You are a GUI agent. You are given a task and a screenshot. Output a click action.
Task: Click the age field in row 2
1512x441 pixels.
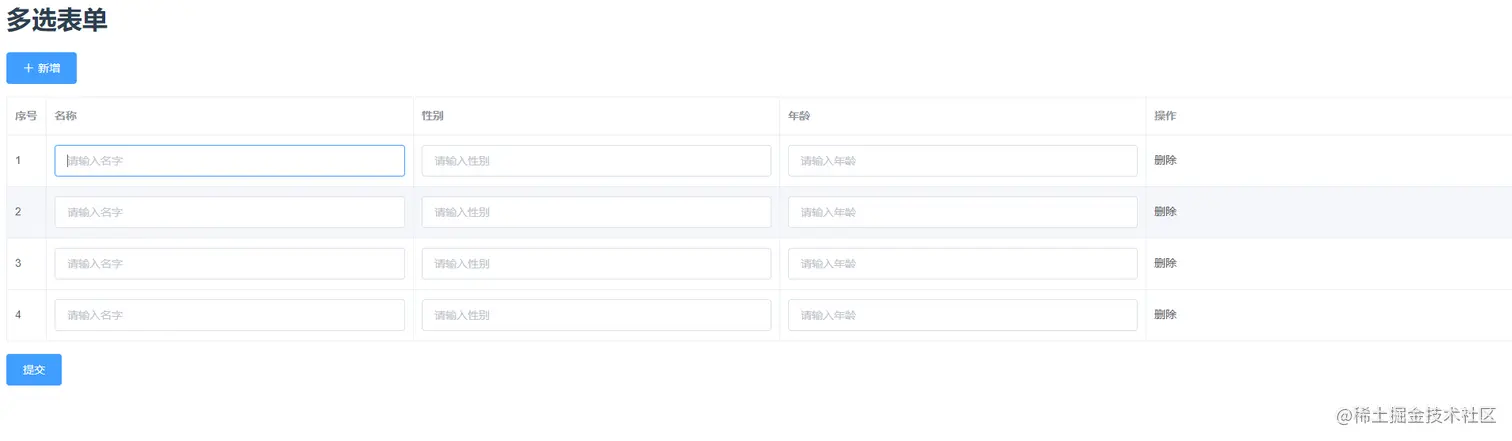(962, 212)
